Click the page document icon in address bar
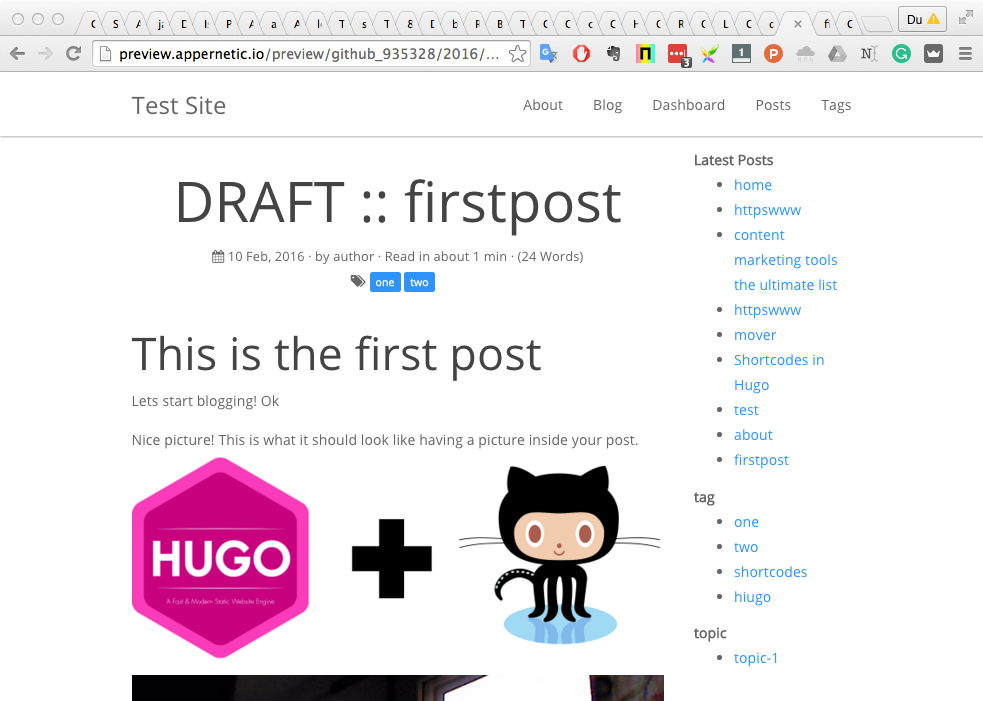 pyautogui.click(x=106, y=54)
